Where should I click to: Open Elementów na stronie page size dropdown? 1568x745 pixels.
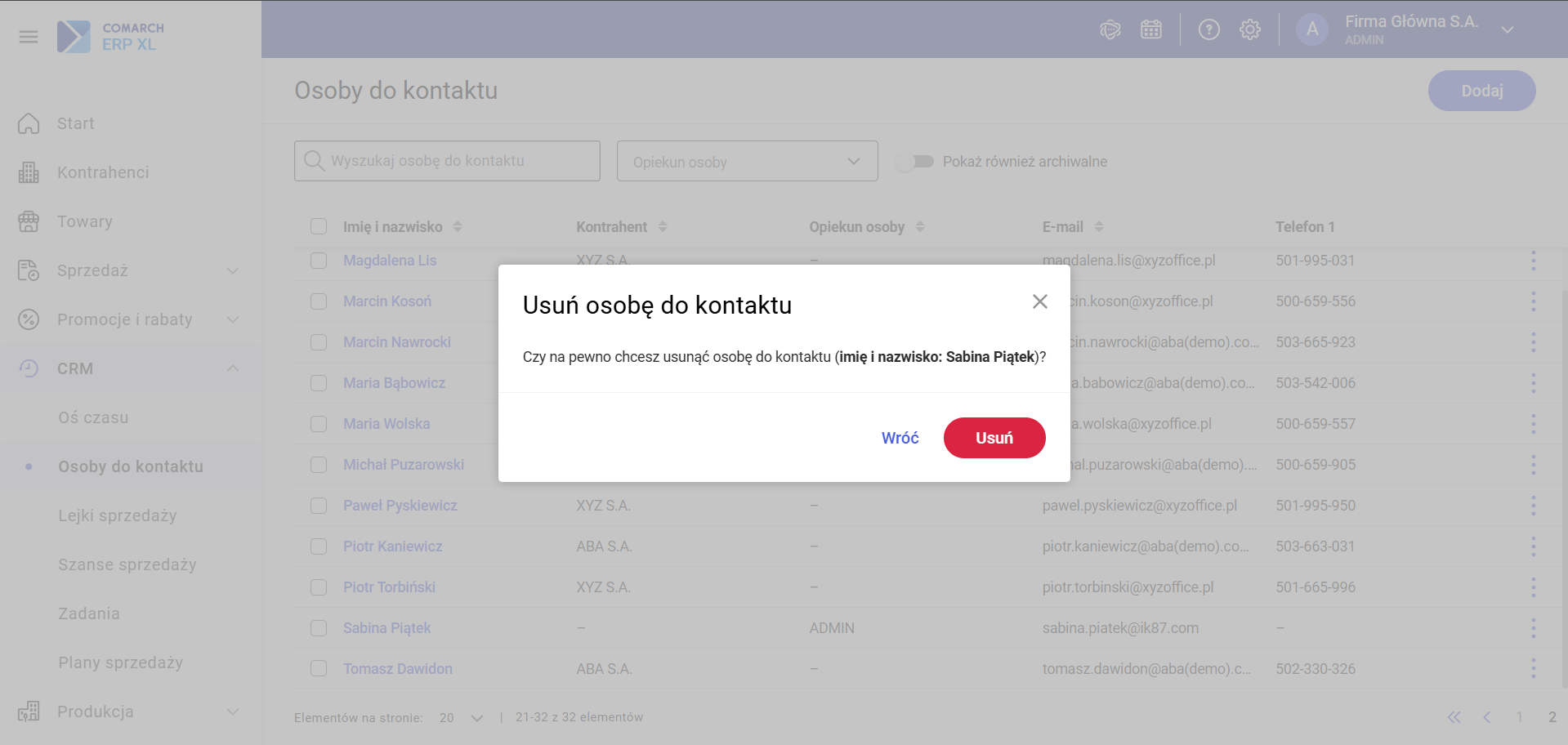461,717
